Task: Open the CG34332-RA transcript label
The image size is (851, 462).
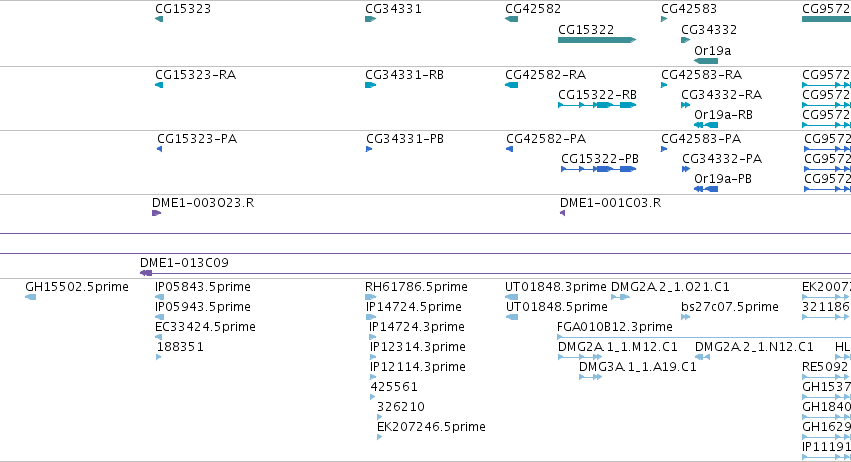Action: pyautogui.click(x=721, y=95)
